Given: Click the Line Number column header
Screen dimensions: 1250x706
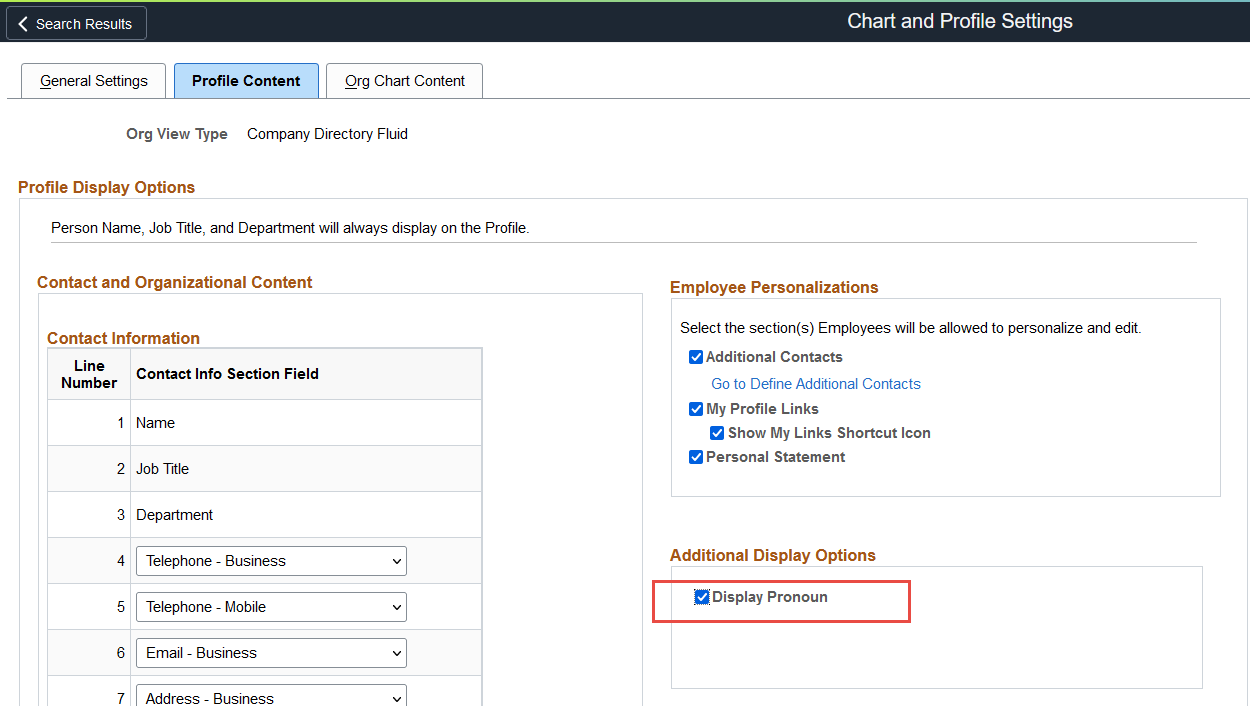Looking at the screenshot, I should point(89,374).
